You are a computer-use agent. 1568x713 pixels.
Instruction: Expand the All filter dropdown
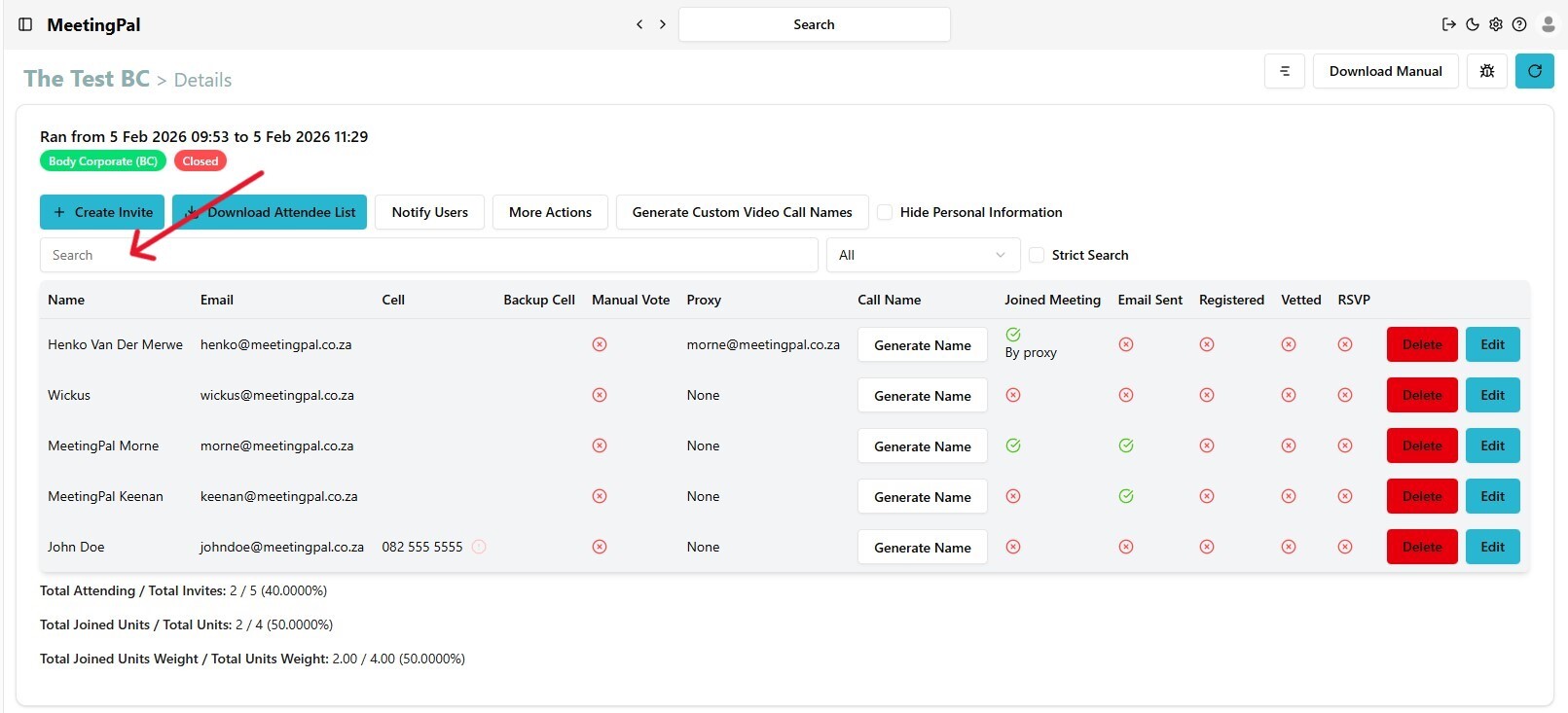click(922, 255)
